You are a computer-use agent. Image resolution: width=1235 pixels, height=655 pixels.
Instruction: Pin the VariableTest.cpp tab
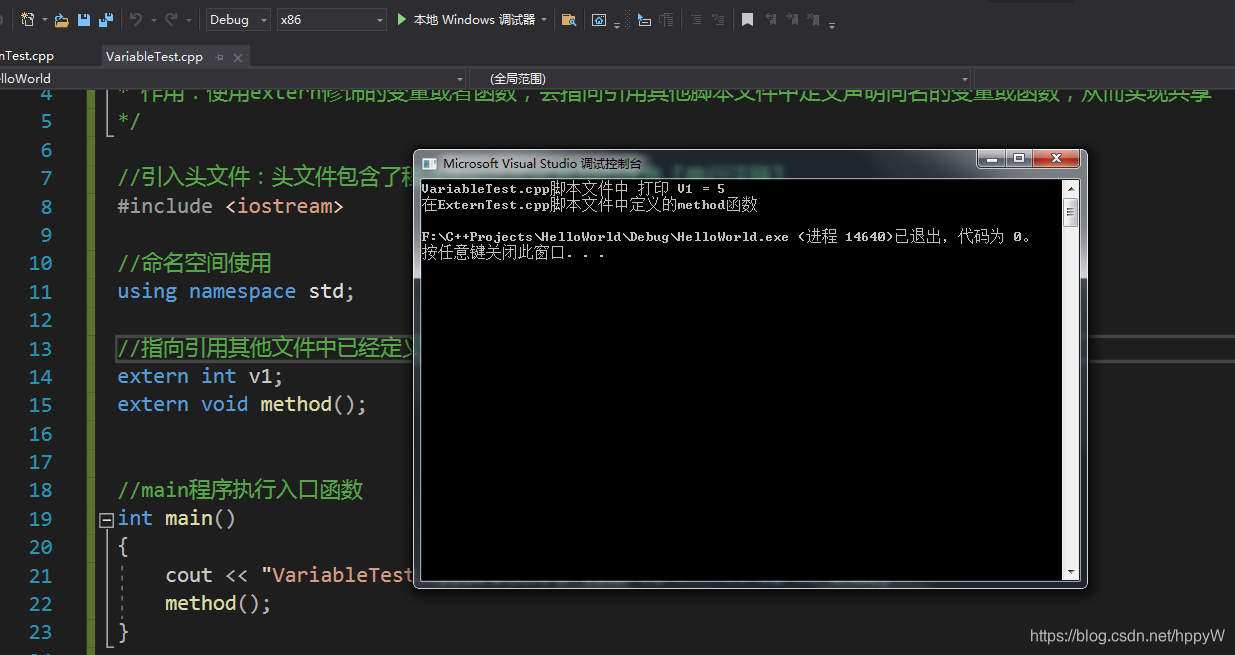(x=220, y=57)
